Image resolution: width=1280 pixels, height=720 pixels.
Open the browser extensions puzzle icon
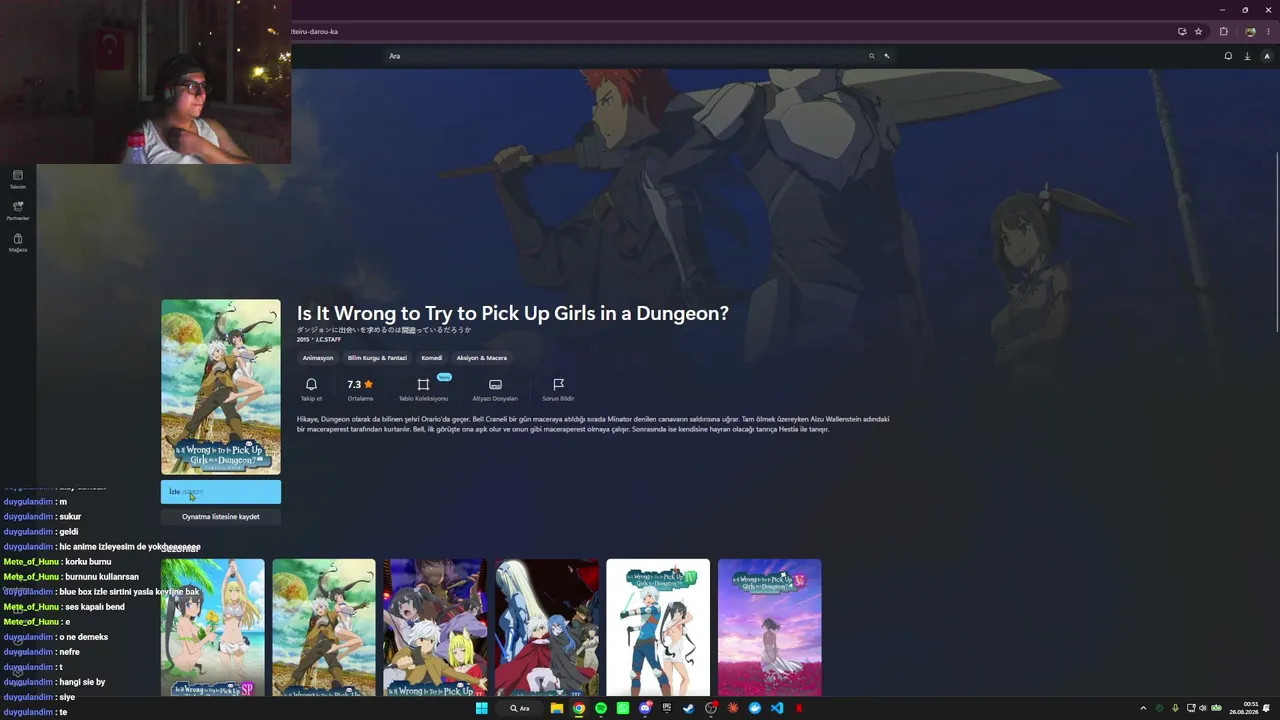[1223, 31]
